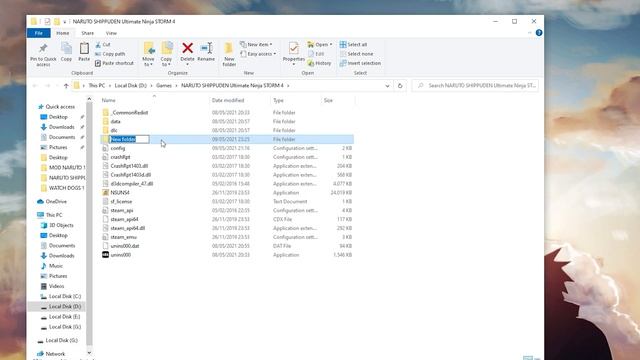The image size is (640, 360).
Task: Open the File menu tab
Action: click(x=39, y=33)
